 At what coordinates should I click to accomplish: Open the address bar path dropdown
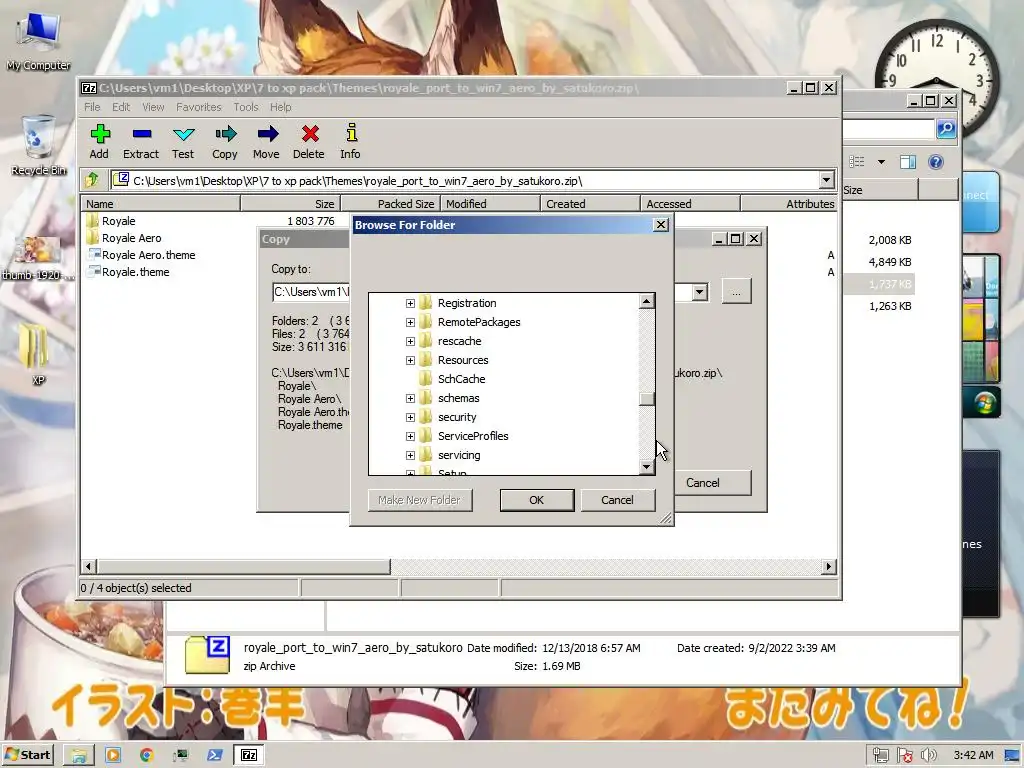[x=826, y=180]
